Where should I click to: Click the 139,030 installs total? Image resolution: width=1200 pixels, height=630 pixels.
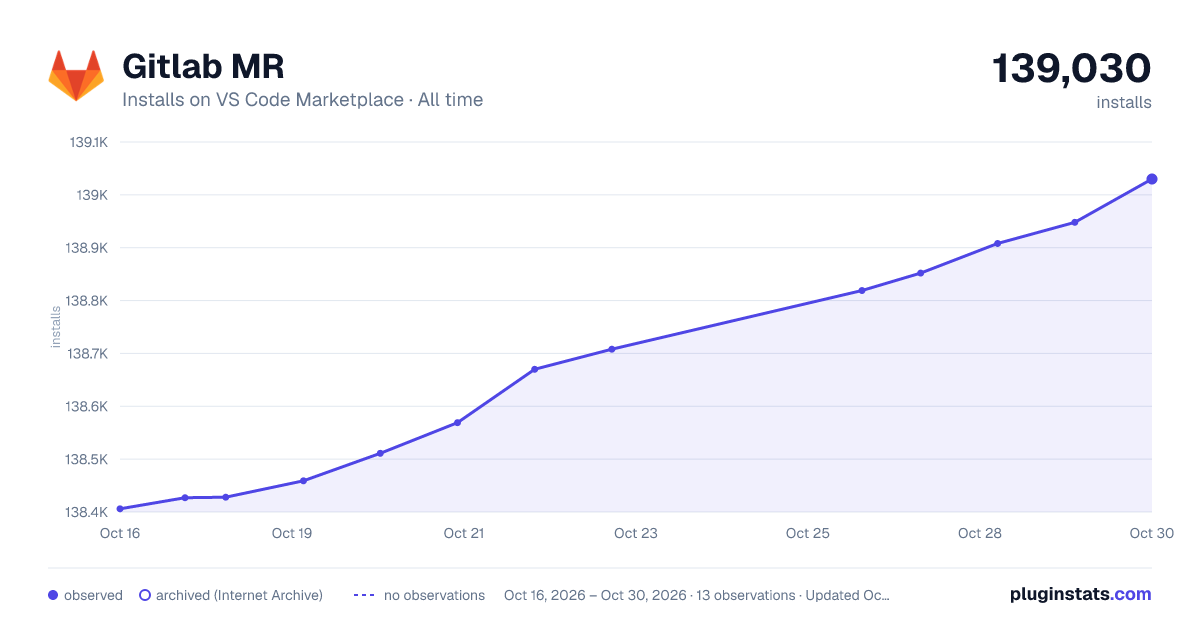1071,68
